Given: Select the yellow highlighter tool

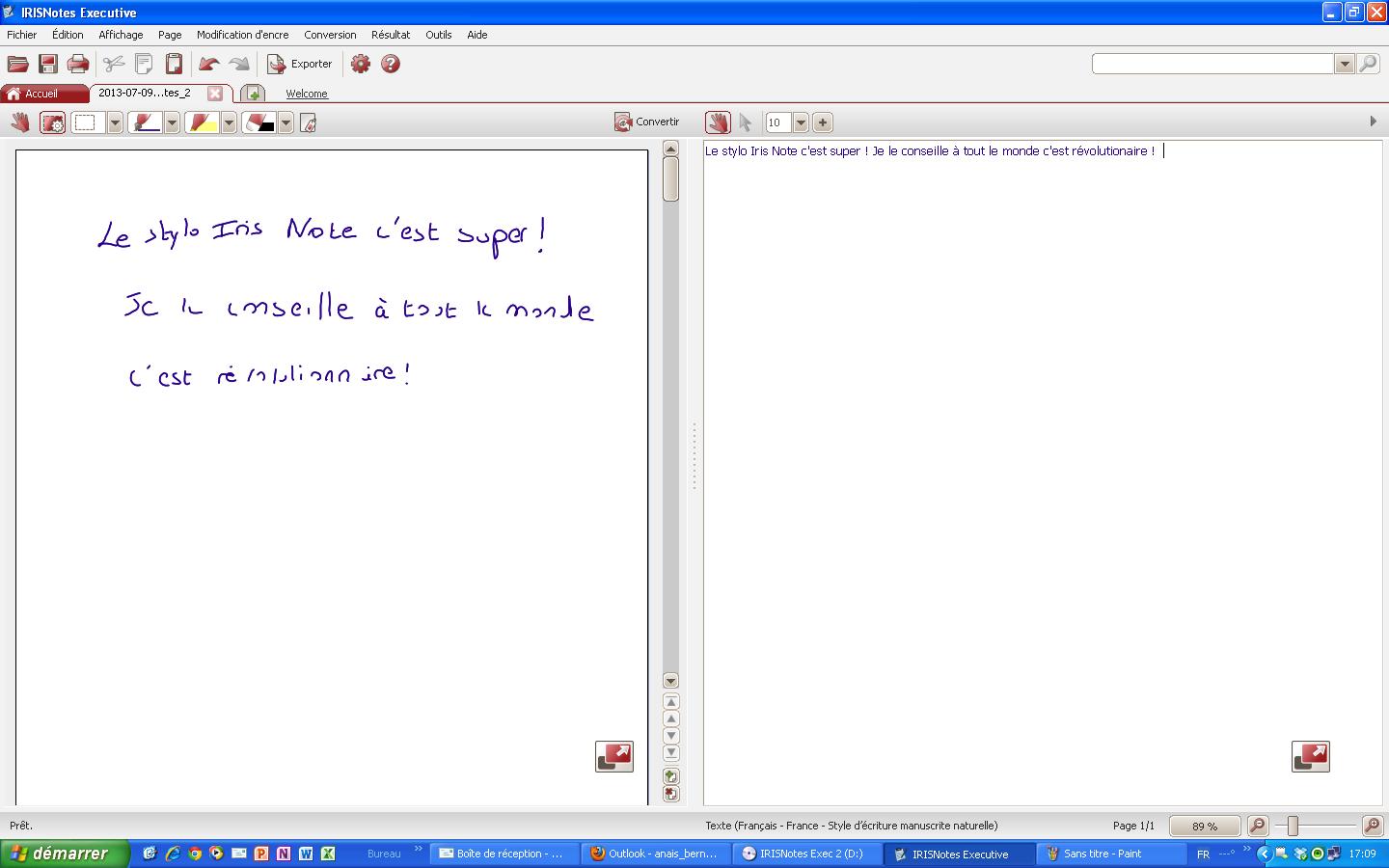Looking at the screenshot, I should click(x=201, y=122).
